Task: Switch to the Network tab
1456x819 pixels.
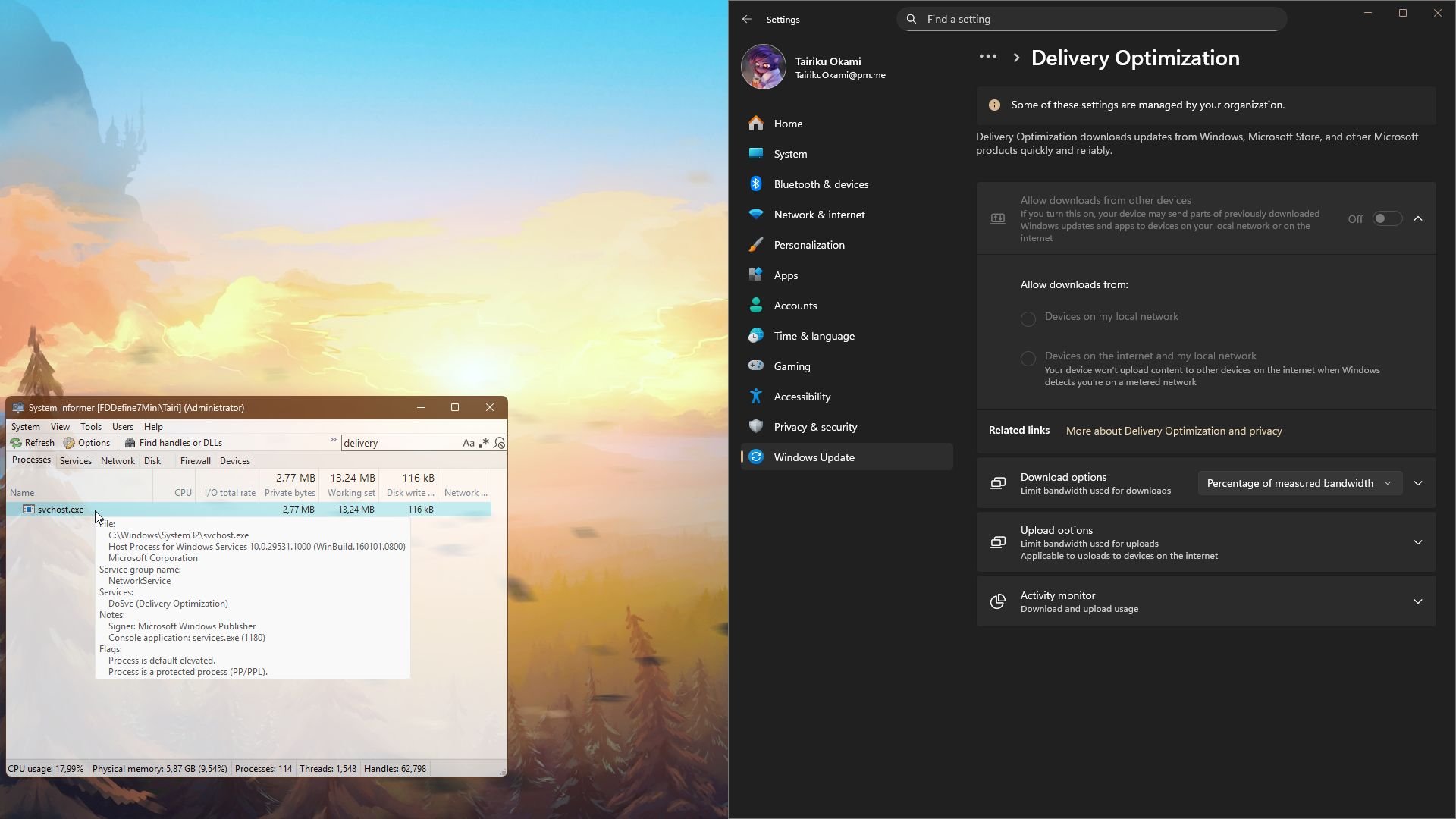Action: coord(118,461)
